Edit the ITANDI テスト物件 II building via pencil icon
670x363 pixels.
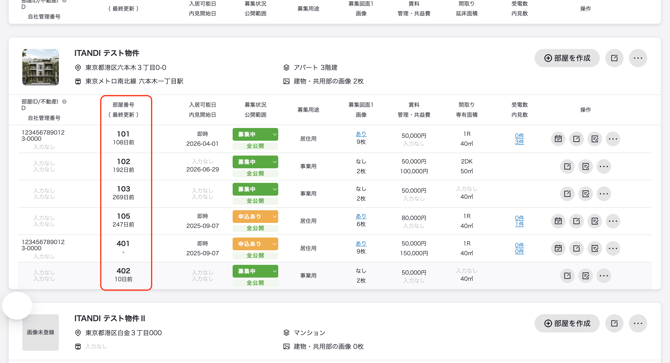[614, 323]
